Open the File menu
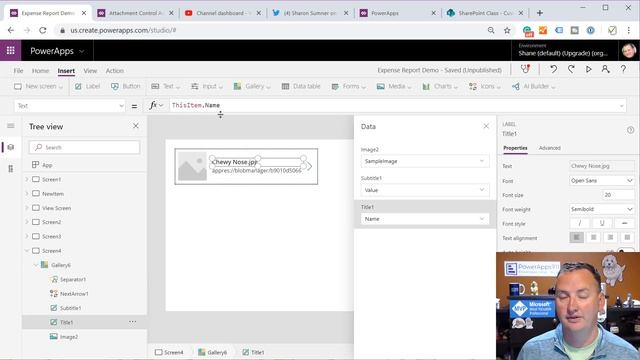This screenshot has width=640, height=360. pyautogui.click(x=18, y=71)
